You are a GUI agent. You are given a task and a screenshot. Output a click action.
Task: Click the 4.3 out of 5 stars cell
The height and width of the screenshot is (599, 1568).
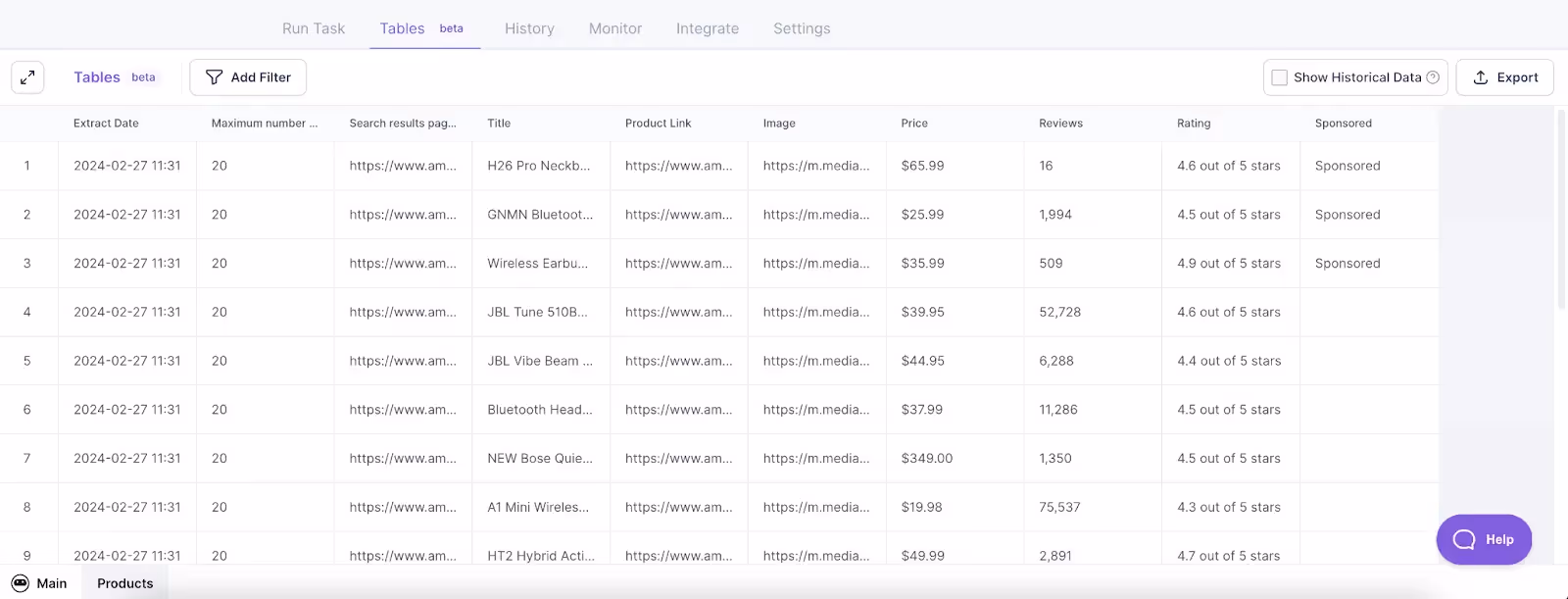(1231, 507)
